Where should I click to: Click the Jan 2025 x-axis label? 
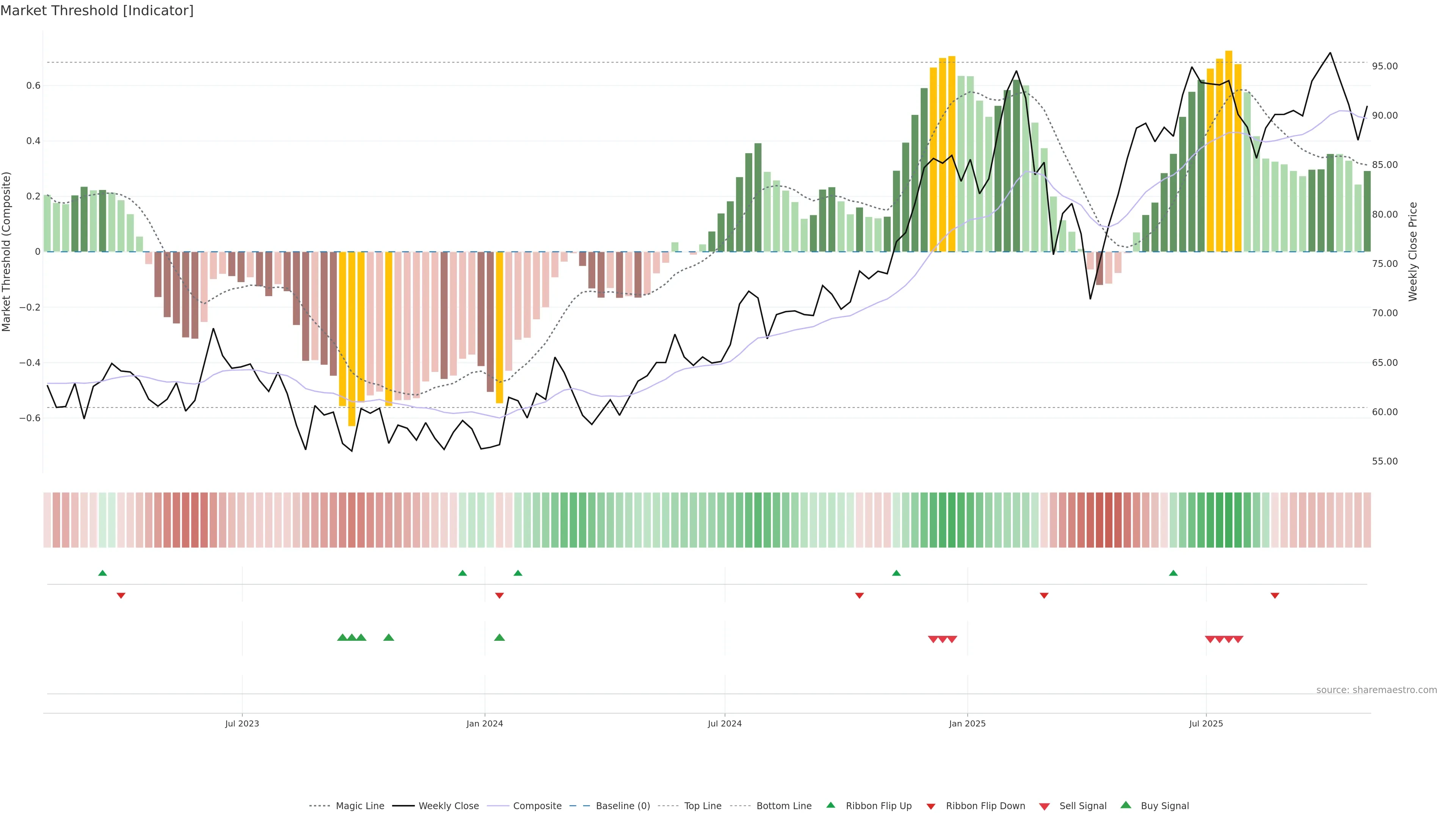967,723
